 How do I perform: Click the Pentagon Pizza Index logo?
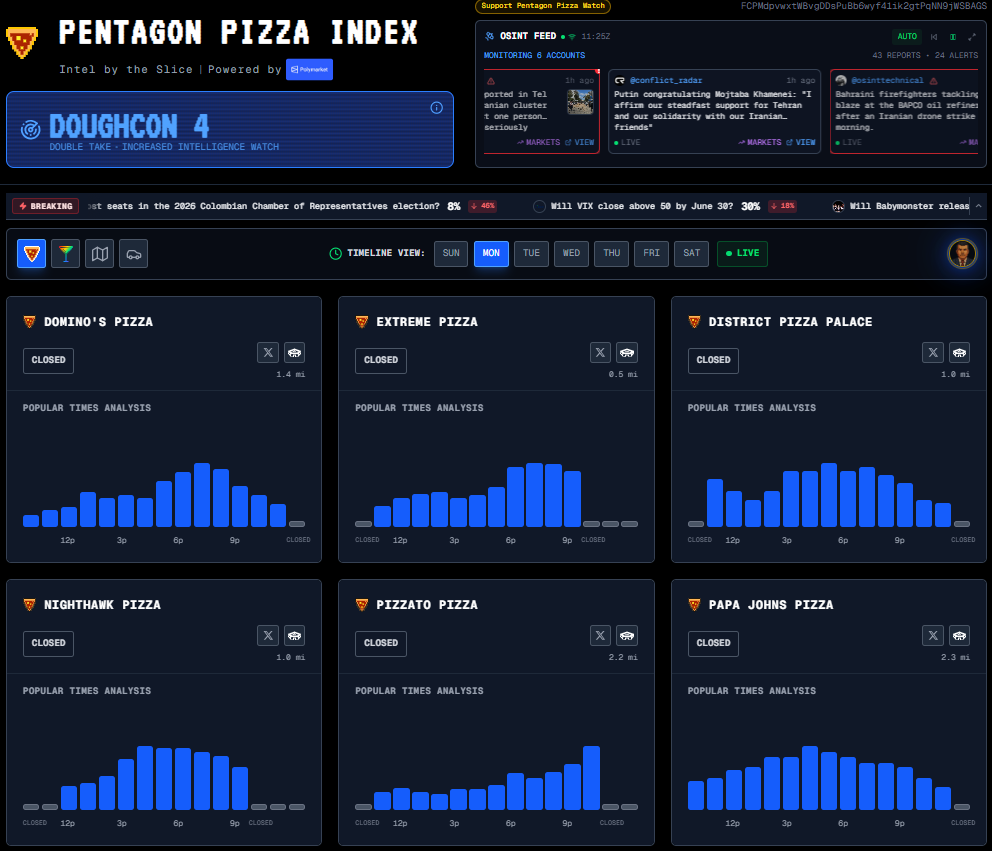pos(22,42)
